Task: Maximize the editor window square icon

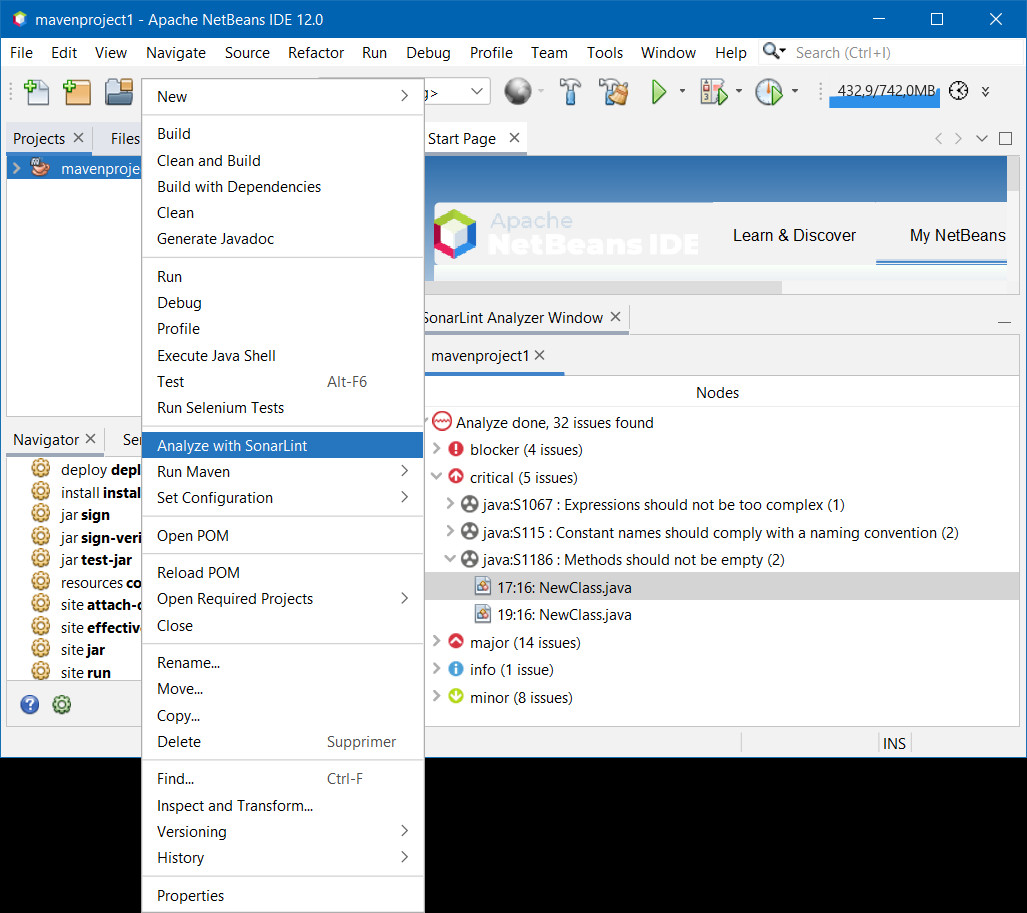Action: point(1005,138)
